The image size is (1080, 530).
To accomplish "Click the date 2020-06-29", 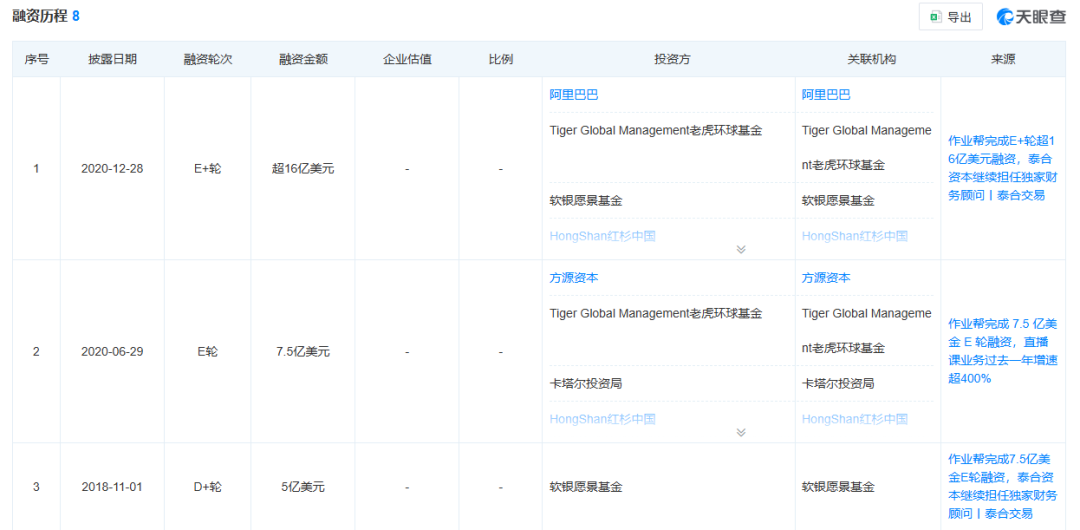I will (x=112, y=351).
